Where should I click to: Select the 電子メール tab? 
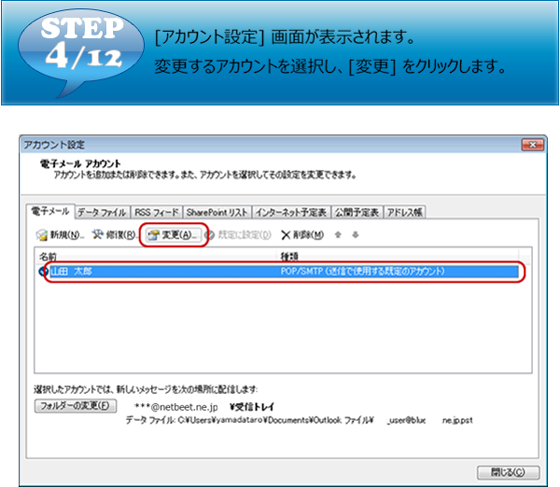point(50,211)
